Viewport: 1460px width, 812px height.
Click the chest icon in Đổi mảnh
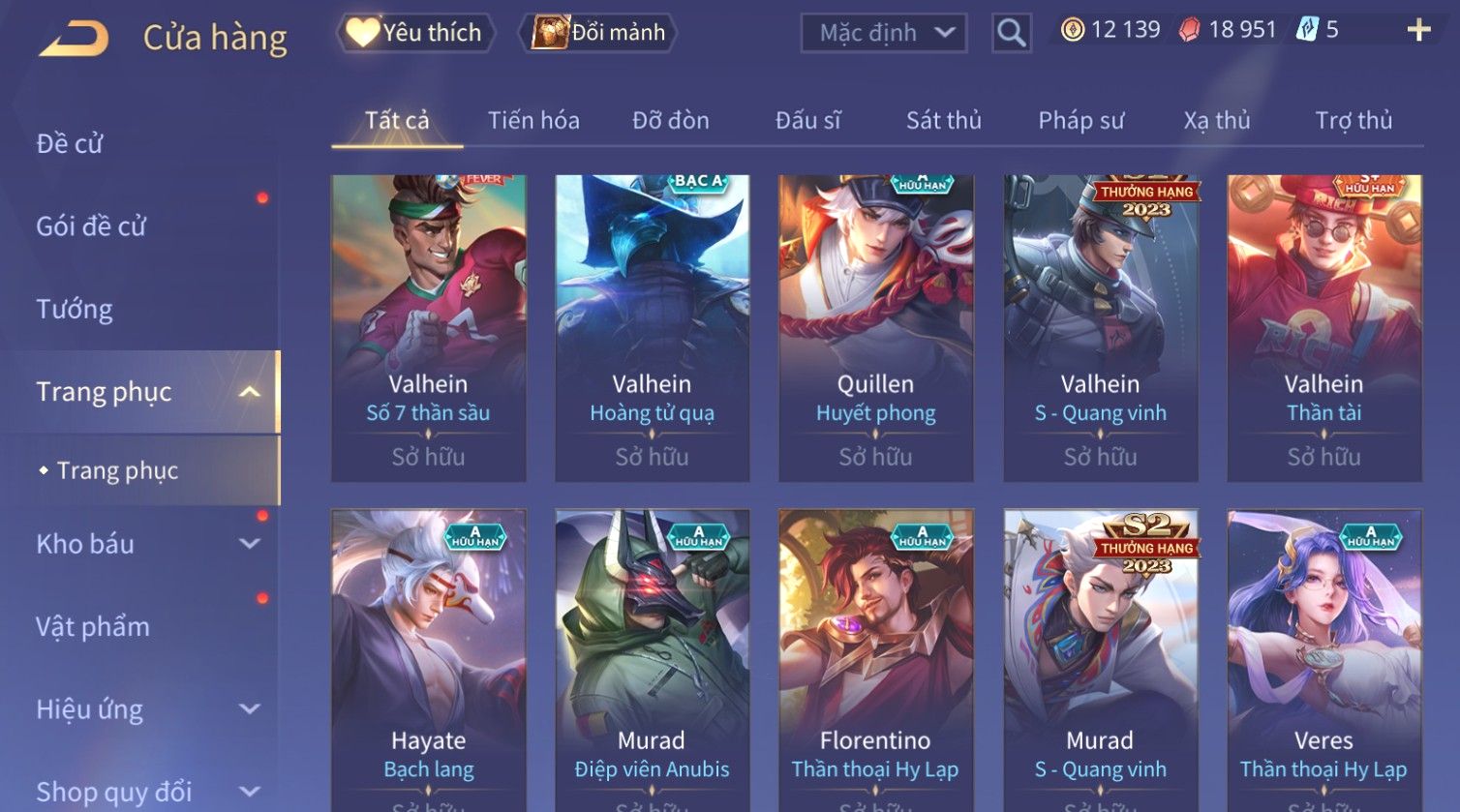[549, 33]
